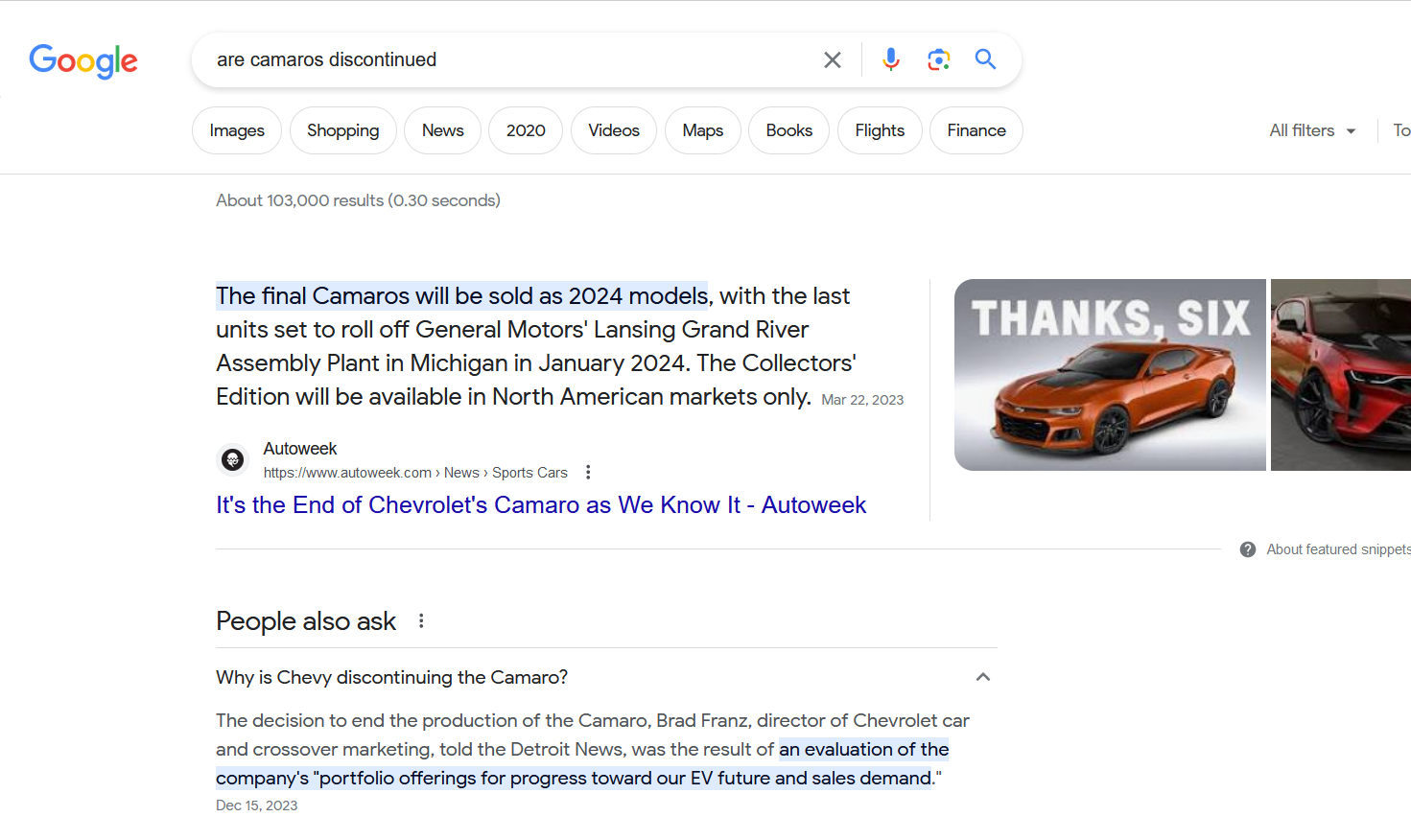The width and height of the screenshot is (1411, 840).
Task: Switch to the Maps tab
Action: click(x=703, y=130)
